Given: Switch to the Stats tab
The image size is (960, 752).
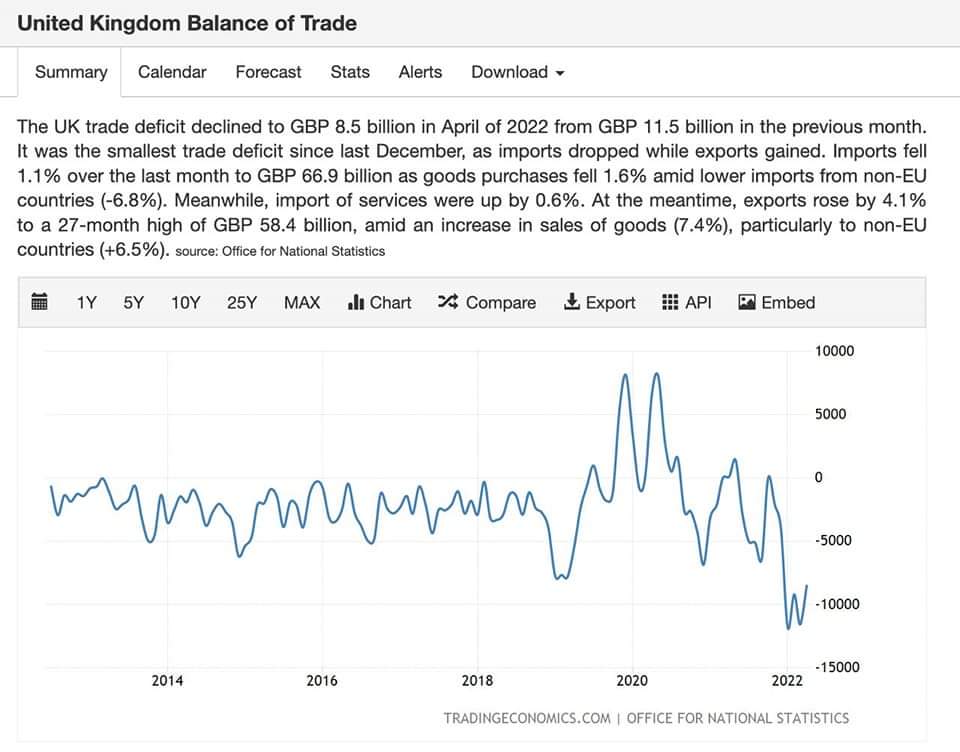Looking at the screenshot, I should tap(350, 72).
